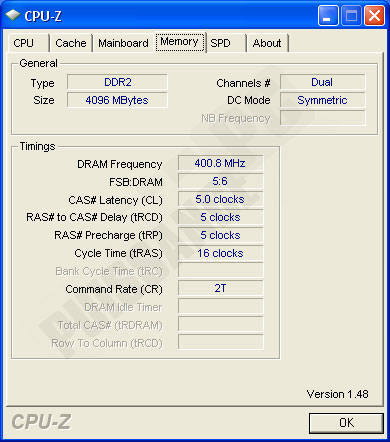Screen dimensions: 390x442
Task: Click the Dual channels field
Action: pos(322,82)
